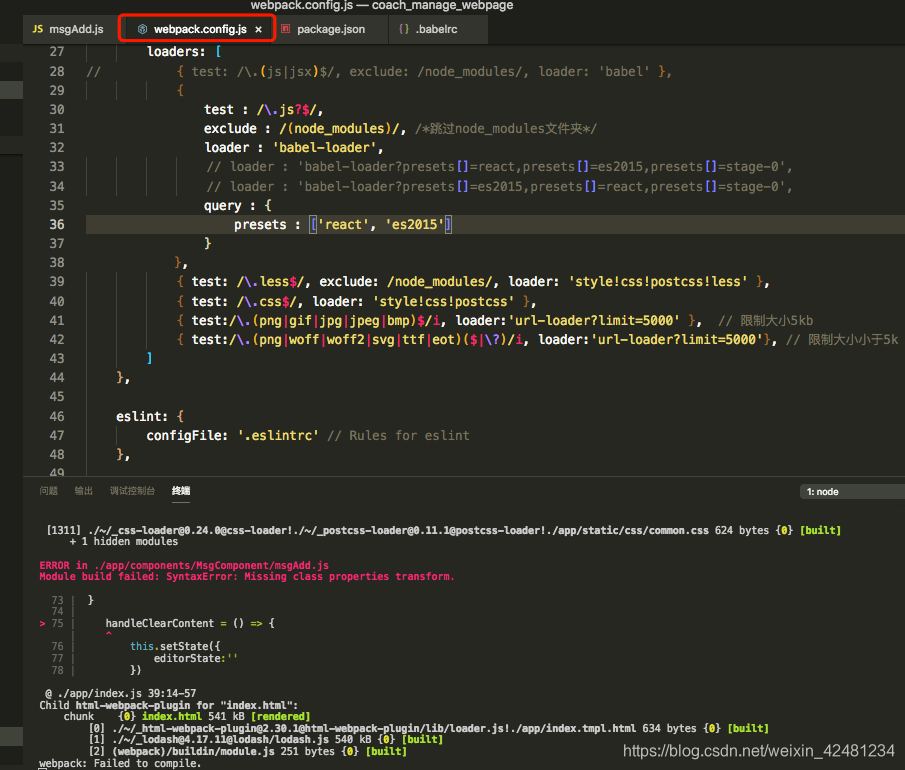Click the JS file icon on msgAdd.js tab

pyautogui.click(x=38, y=29)
